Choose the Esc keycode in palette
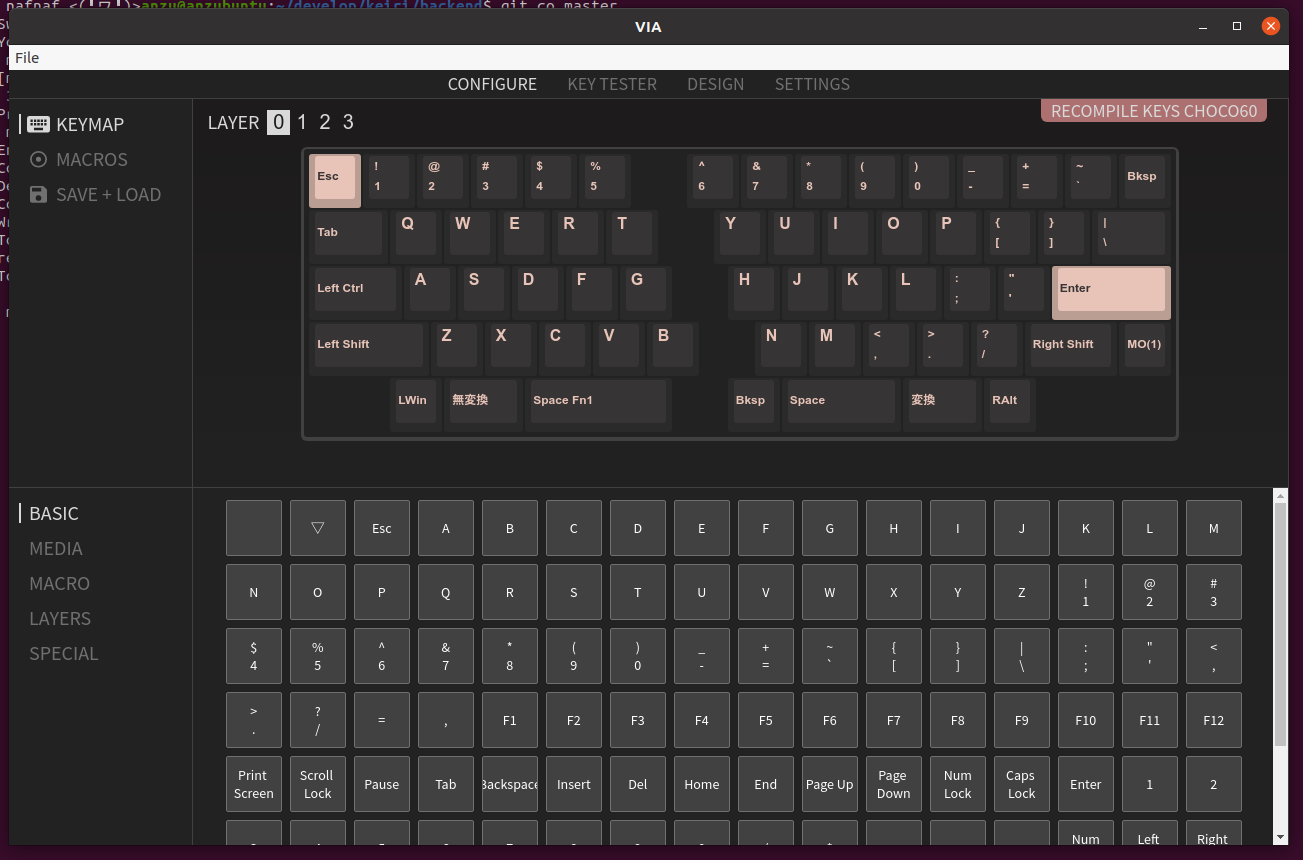The image size is (1303, 860). coord(382,528)
